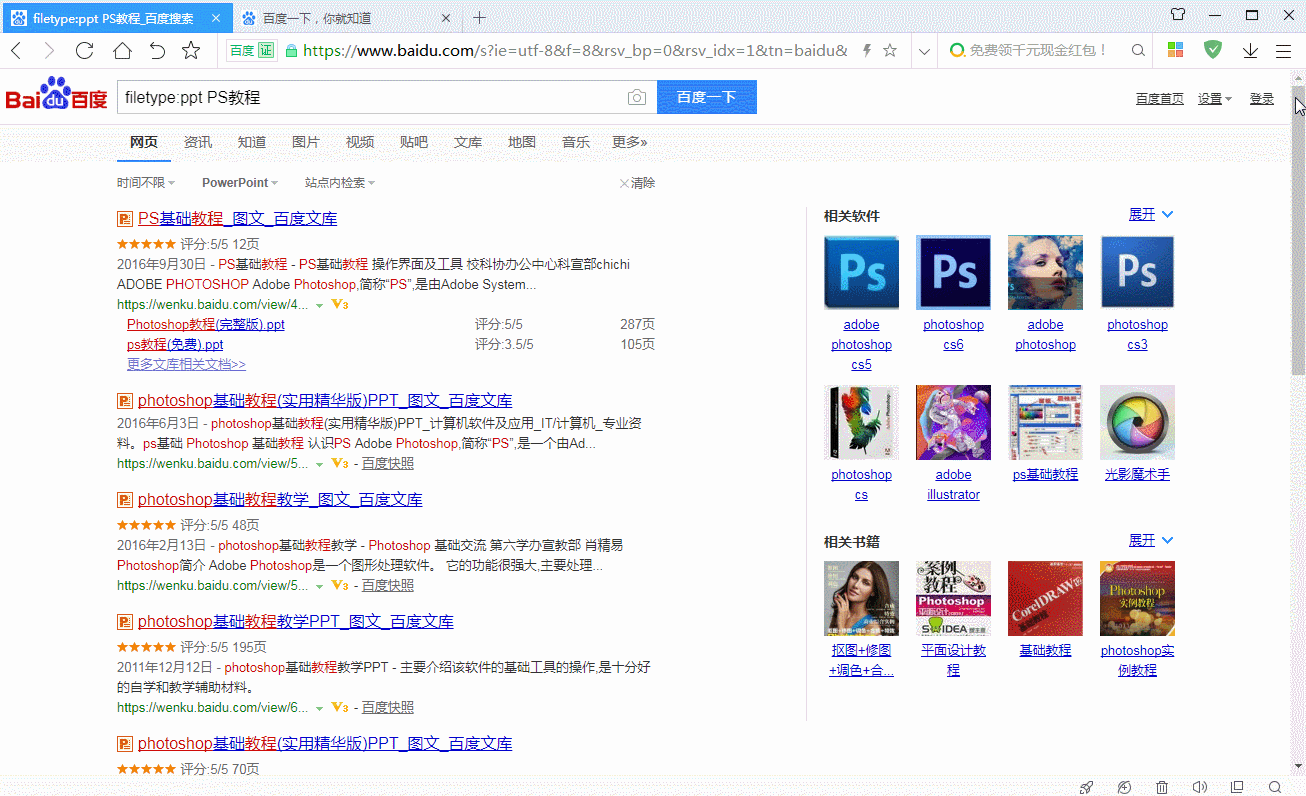Click the photoshop cs6 software thumbnail

tap(953, 272)
